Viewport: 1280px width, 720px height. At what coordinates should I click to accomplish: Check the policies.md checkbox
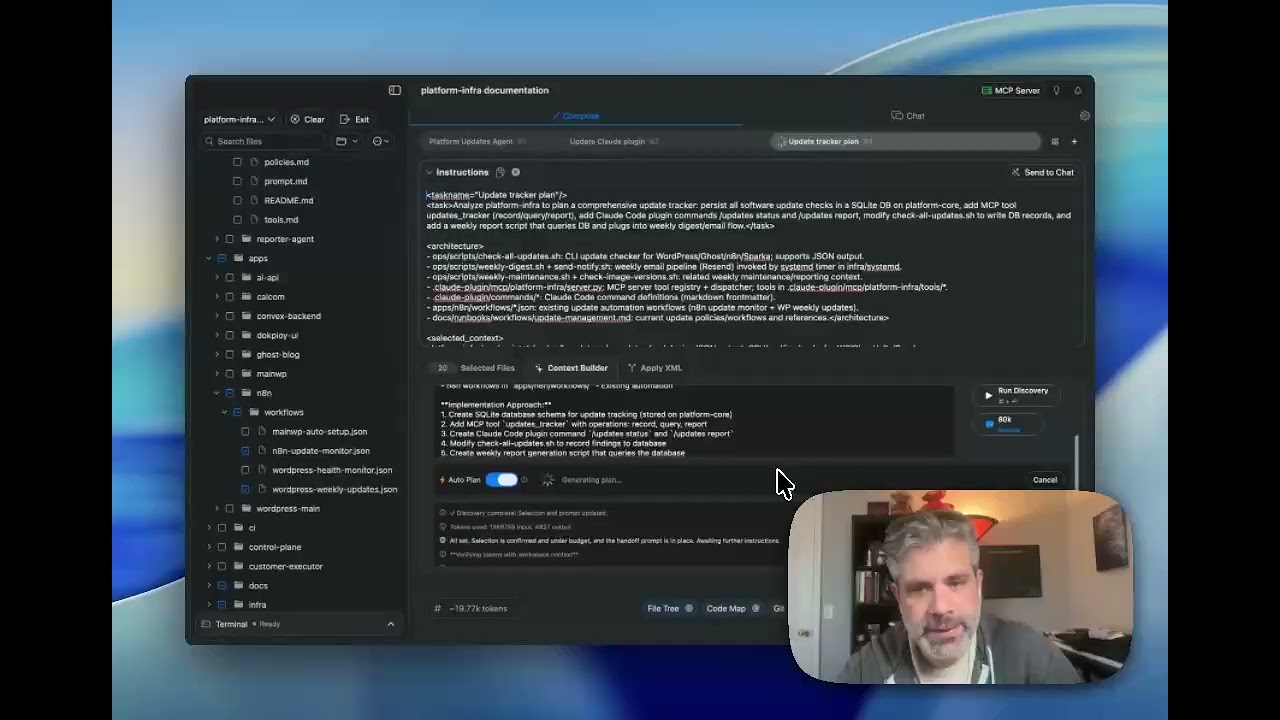point(237,162)
